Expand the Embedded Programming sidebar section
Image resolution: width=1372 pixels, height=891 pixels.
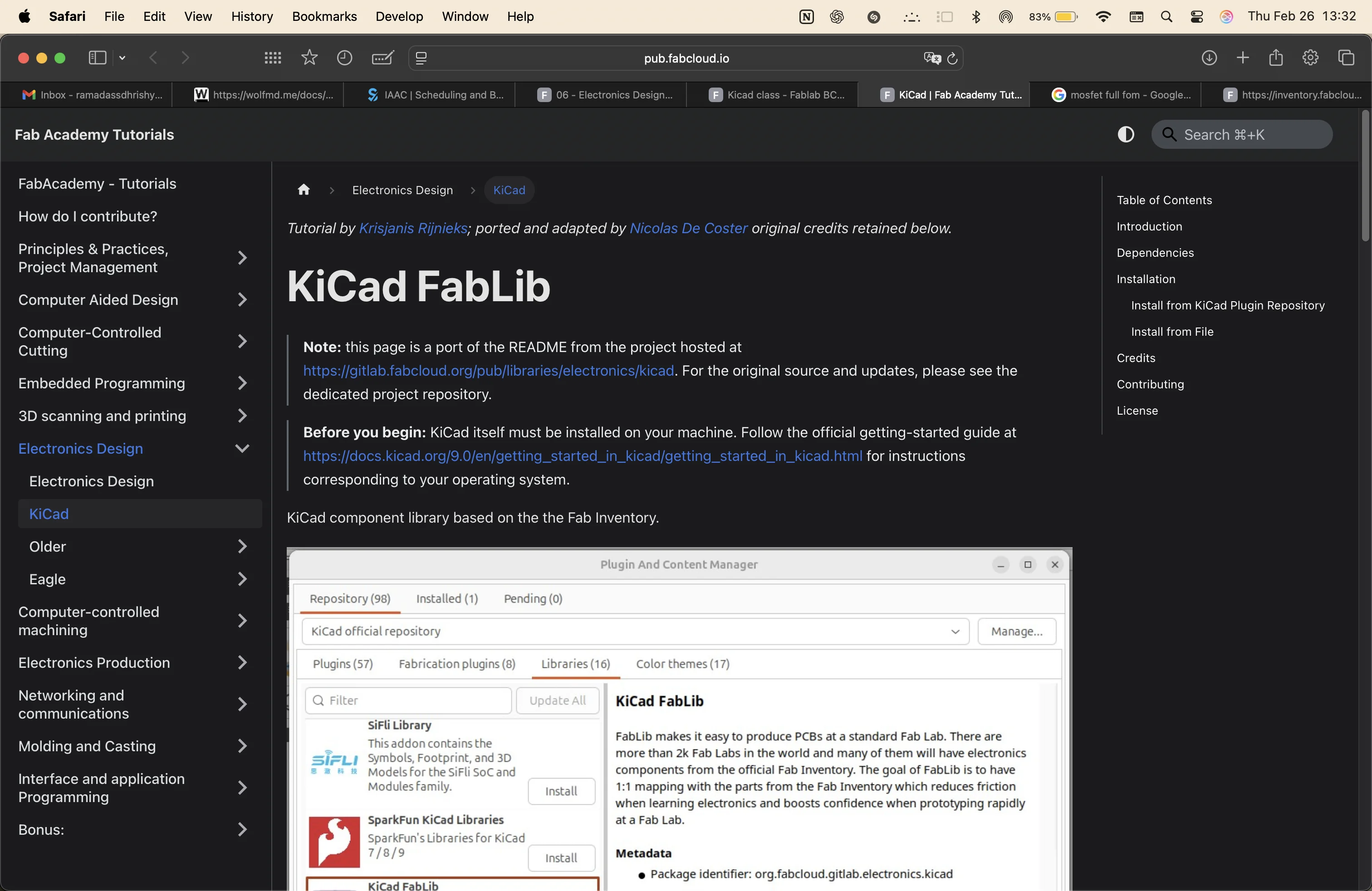tap(242, 383)
